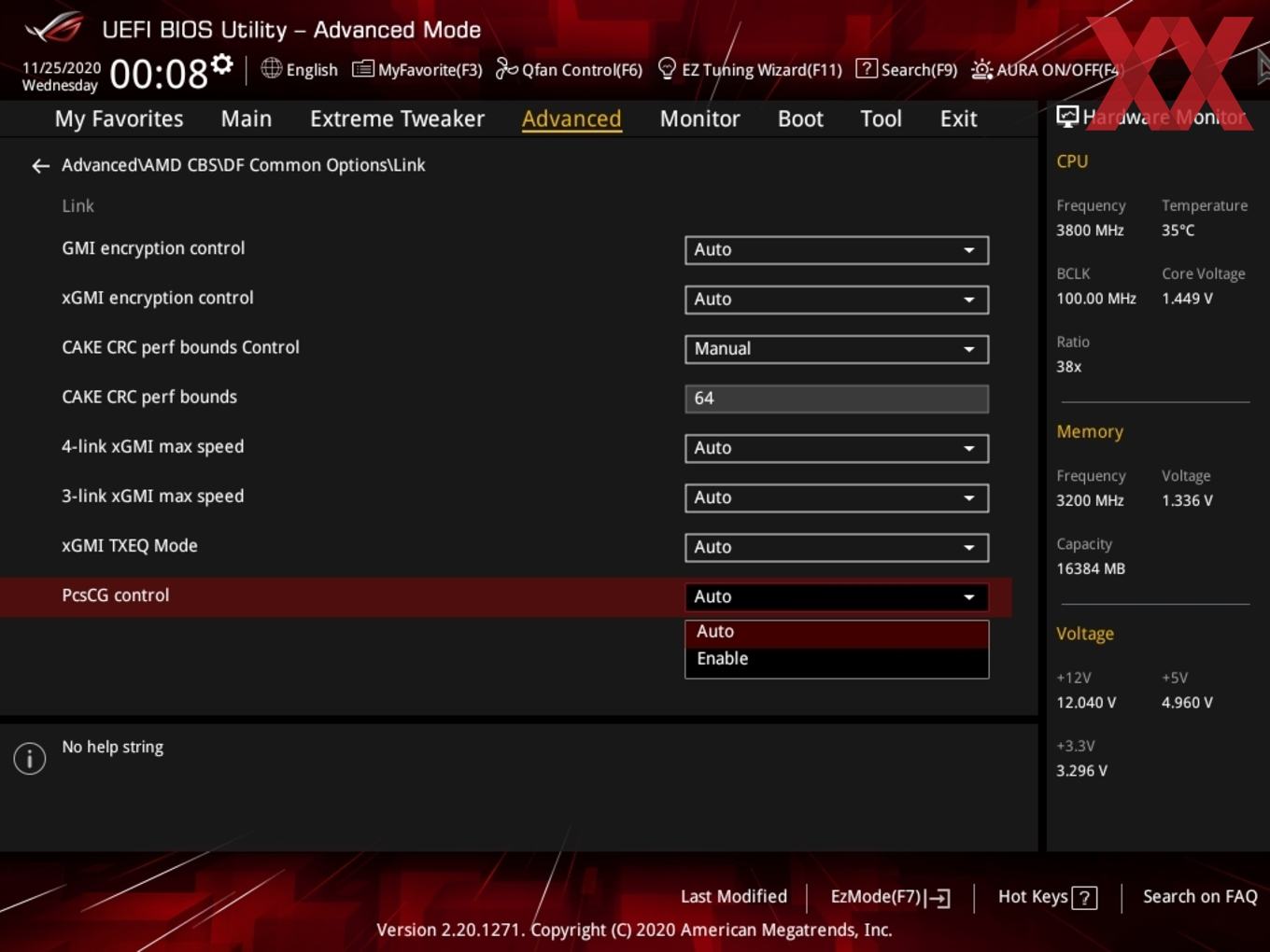Click the Core Voltage value 1.449 V
Screen dimensions: 1270x952
click(1187, 299)
